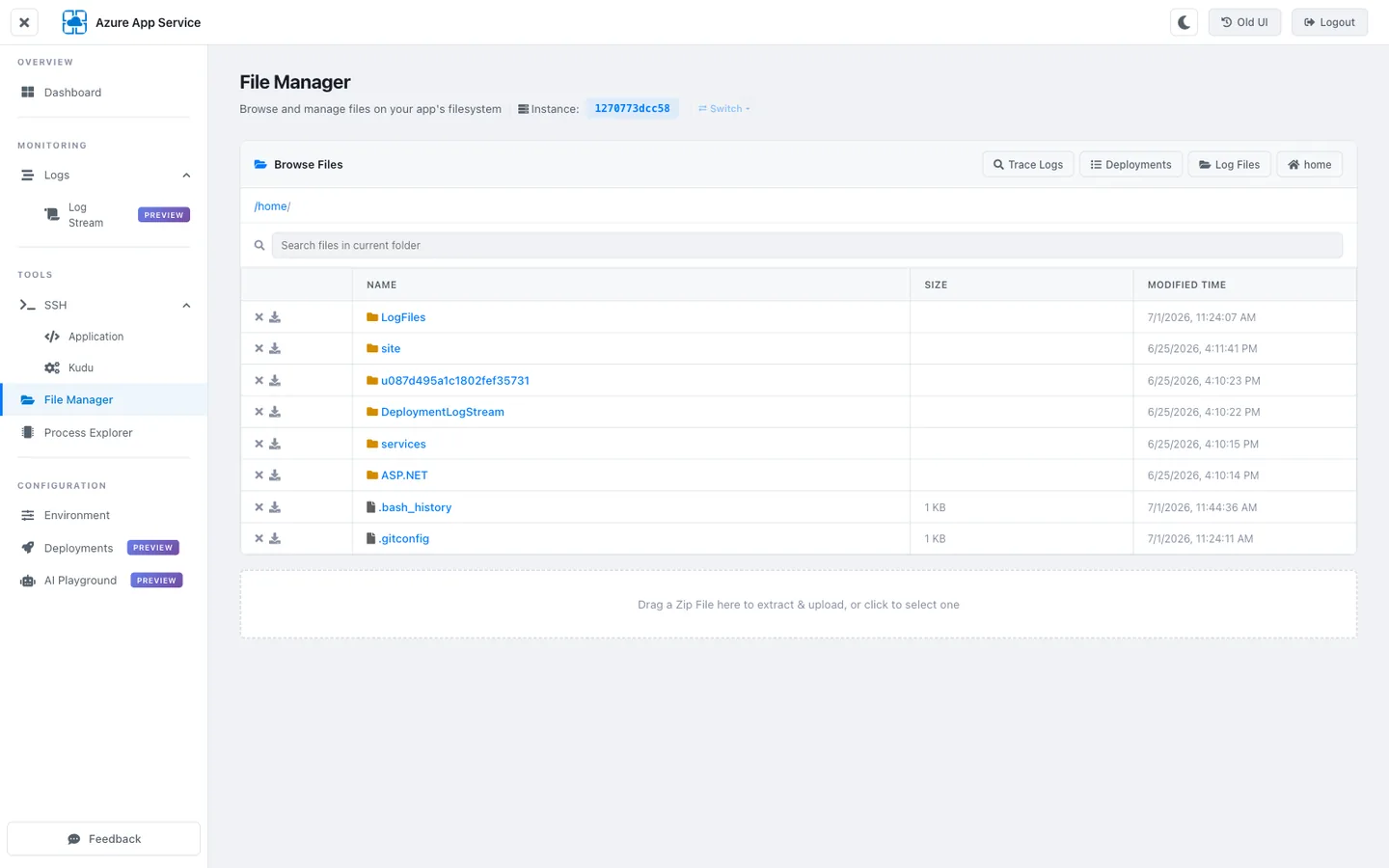Click instance ID 1270773dcc58 badge
The image size is (1389, 868).
(632, 109)
